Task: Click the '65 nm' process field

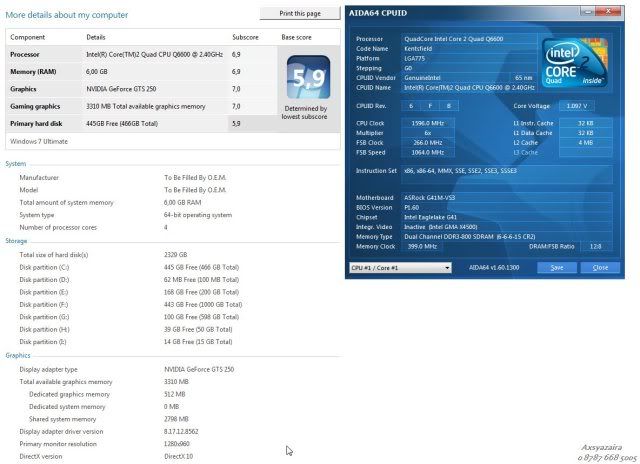Action: (x=523, y=78)
